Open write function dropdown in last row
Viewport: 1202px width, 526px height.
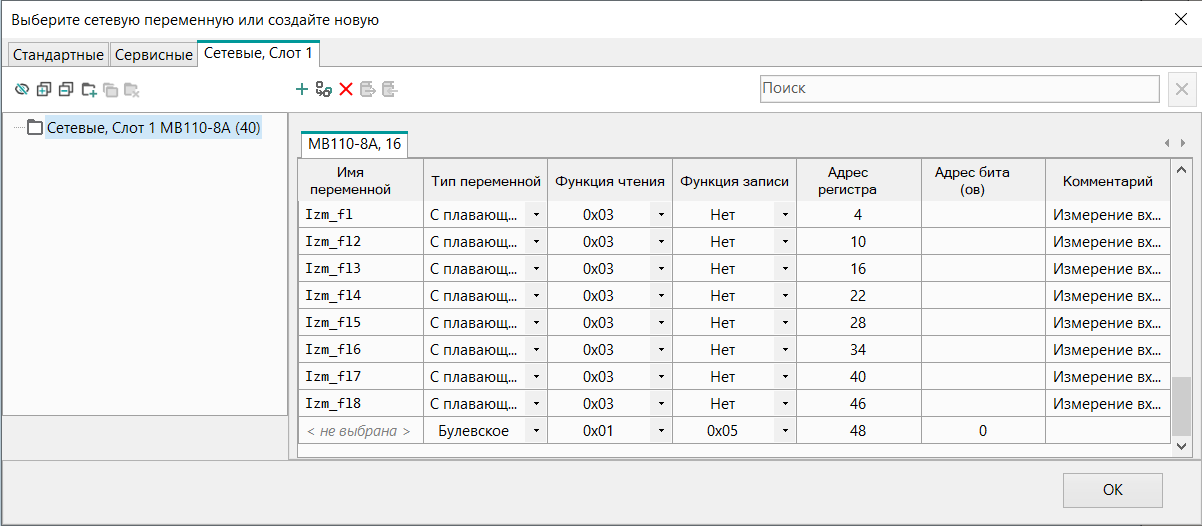point(785,431)
